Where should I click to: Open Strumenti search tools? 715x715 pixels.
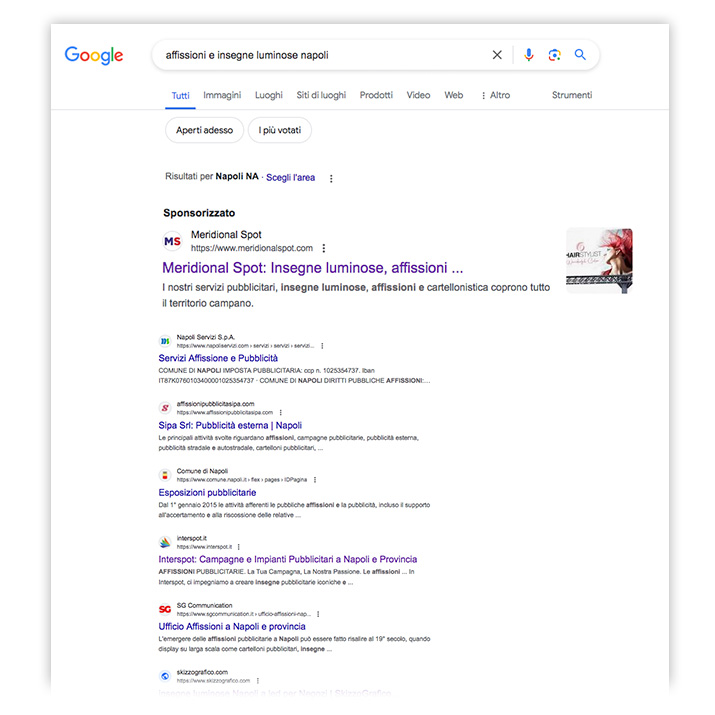point(572,95)
